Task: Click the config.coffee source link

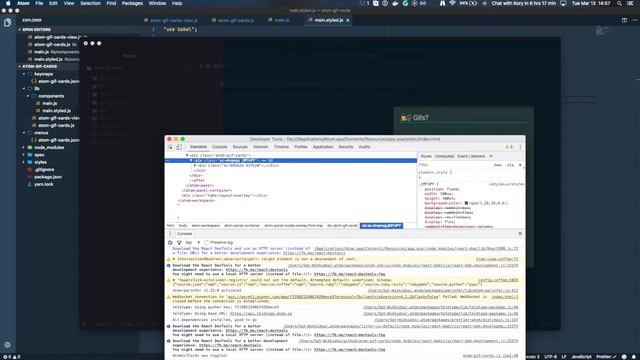Action: point(498,280)
